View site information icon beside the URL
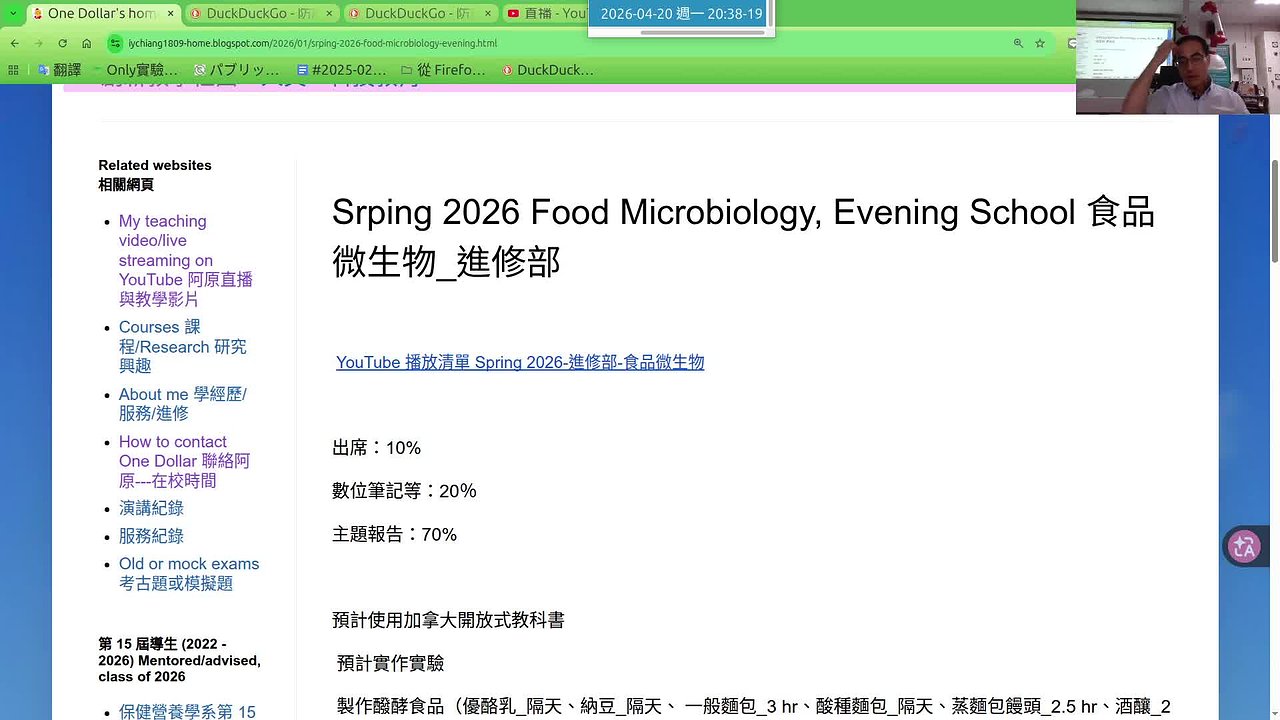1280x720 pixels. point(116,43)
